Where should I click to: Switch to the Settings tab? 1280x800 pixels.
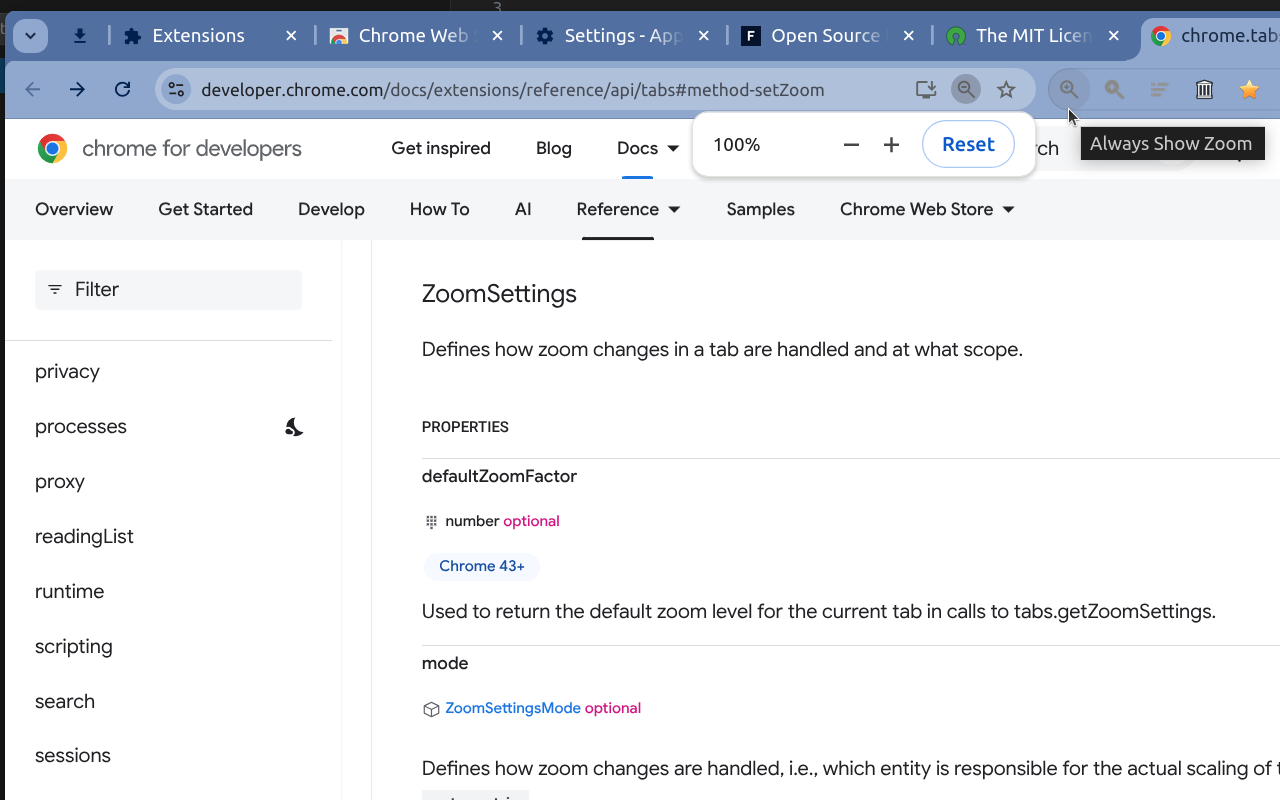click(x=622, y=36)
